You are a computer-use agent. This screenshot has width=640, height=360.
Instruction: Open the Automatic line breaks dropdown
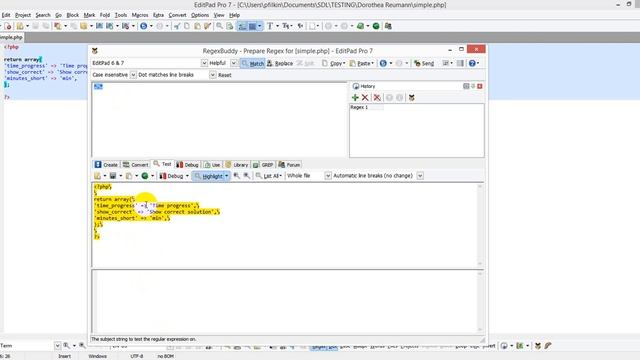click(420, 176)
